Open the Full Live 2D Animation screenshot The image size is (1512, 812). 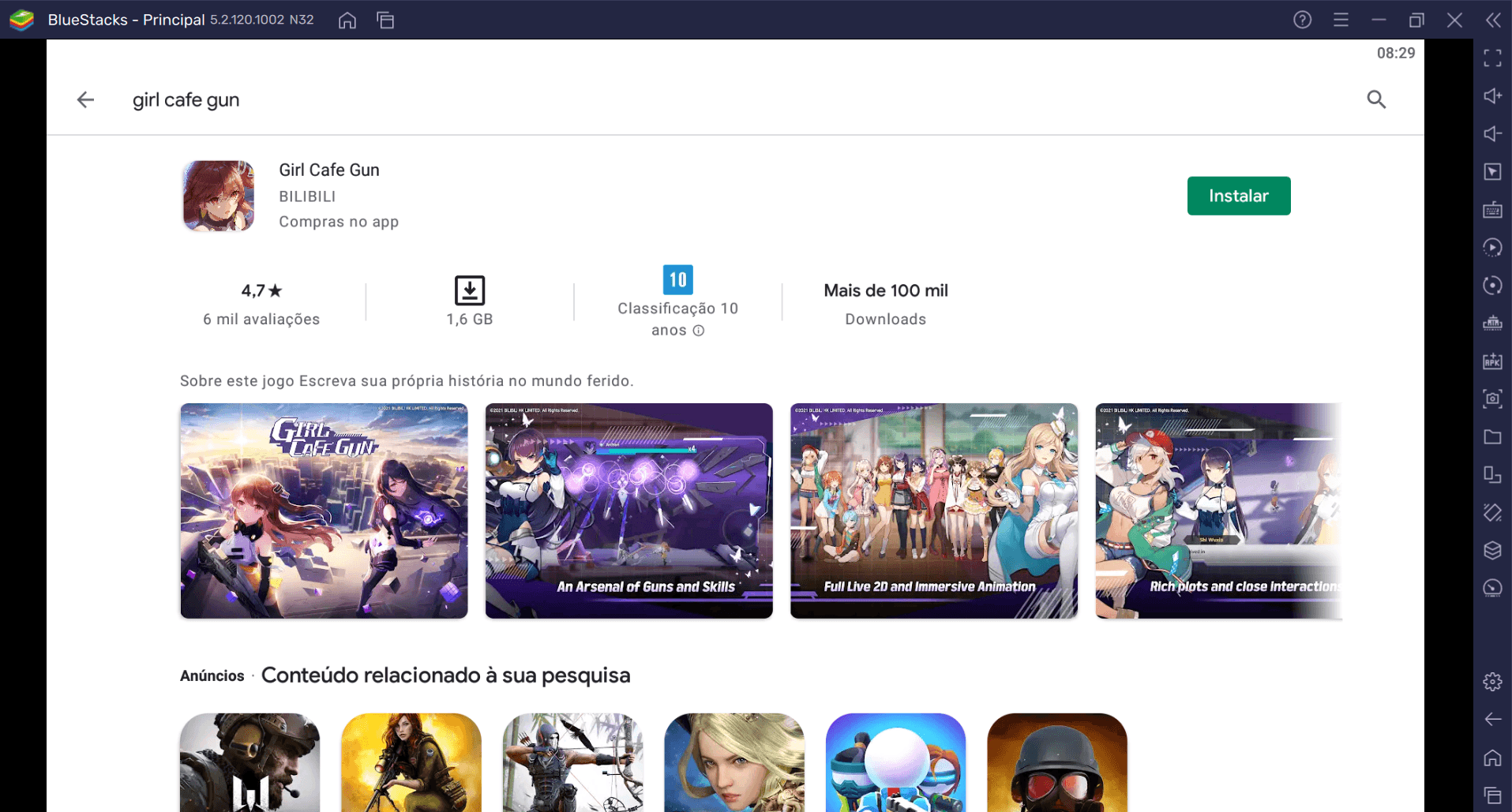[x=934, y=511]
